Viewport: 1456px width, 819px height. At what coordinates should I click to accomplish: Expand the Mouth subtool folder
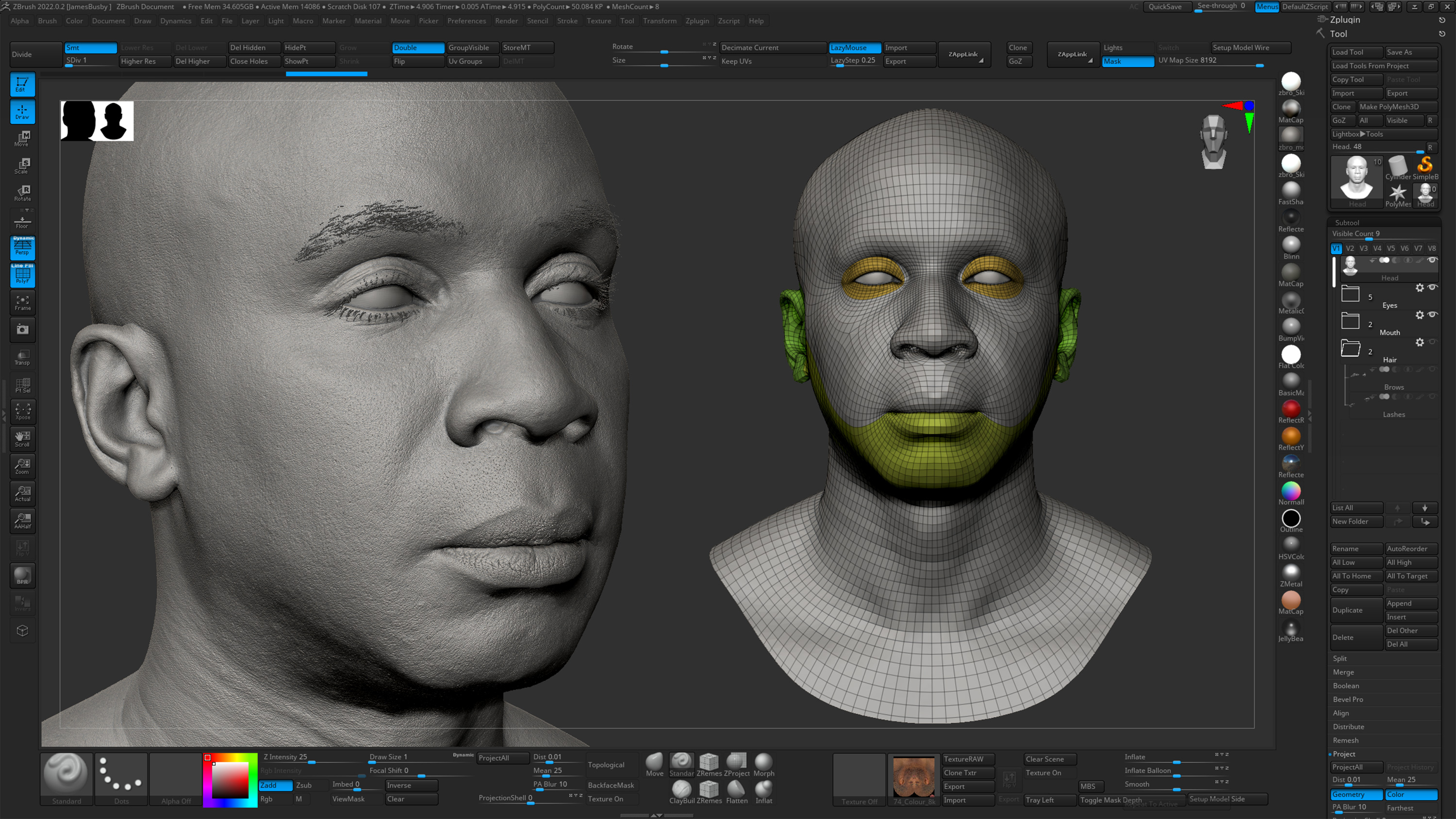[x=1350, y=321]
